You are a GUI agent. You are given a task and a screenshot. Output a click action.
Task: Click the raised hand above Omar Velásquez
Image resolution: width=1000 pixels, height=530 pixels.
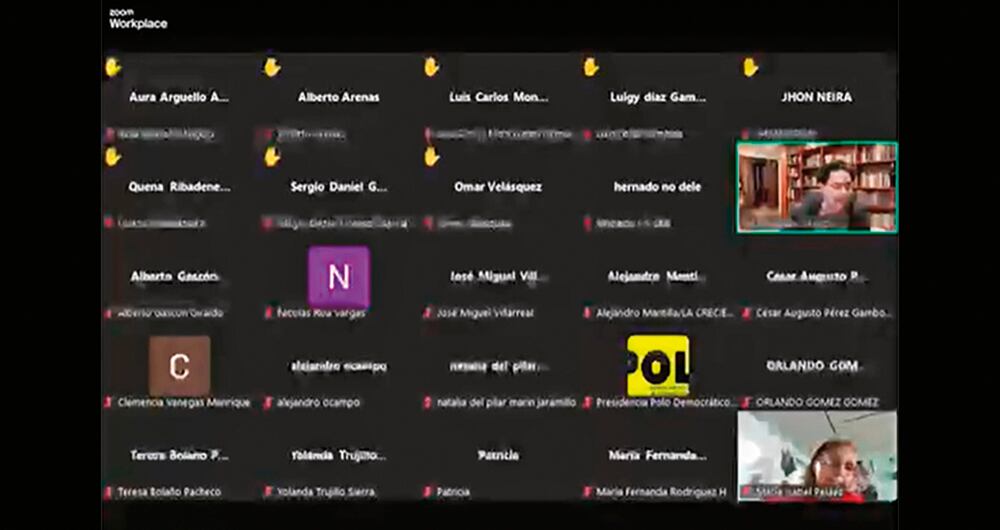click(432, 156)
